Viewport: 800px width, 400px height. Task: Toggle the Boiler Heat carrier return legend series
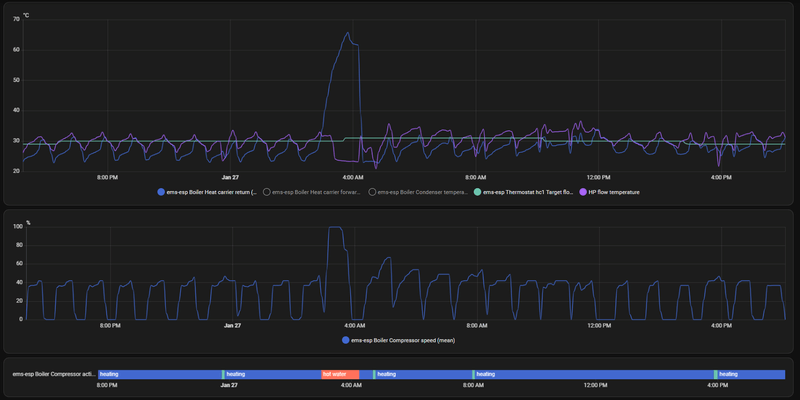[207, 192]
